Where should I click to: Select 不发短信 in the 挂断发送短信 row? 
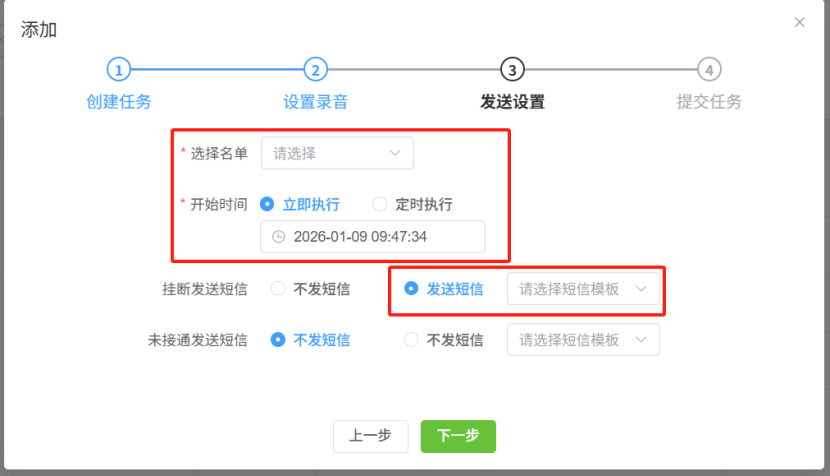pos(279,289)
